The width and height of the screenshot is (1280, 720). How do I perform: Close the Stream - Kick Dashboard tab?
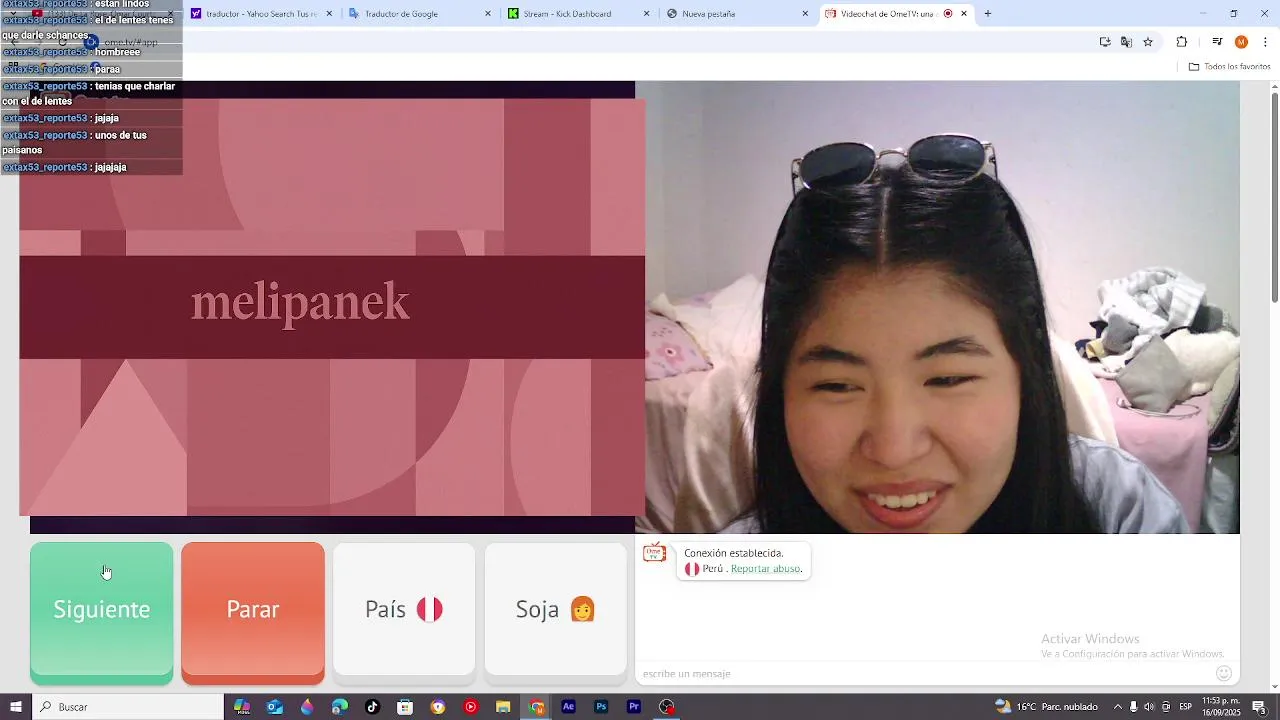(x=646, y=14)
